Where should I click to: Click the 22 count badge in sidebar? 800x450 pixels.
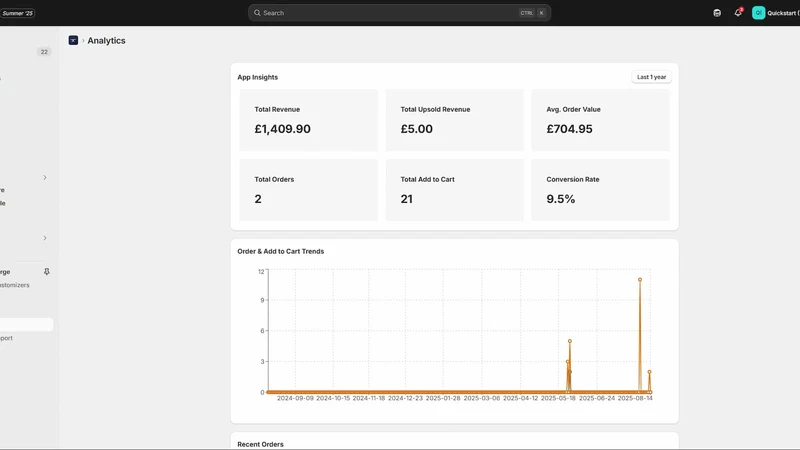click(x=44, y=52)
